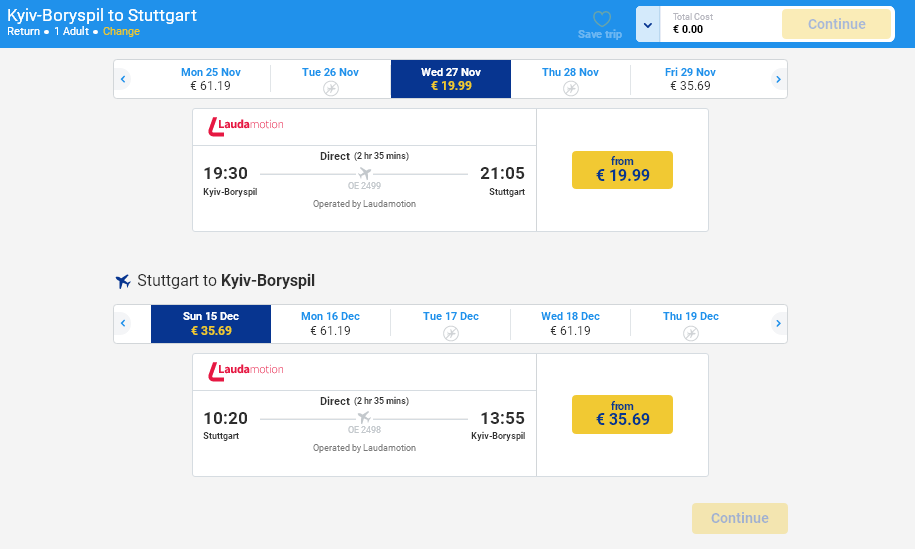Show earlier outbound dates with left arrow
This screenshot has width=915, height=549.
click(x=123, y=79)
